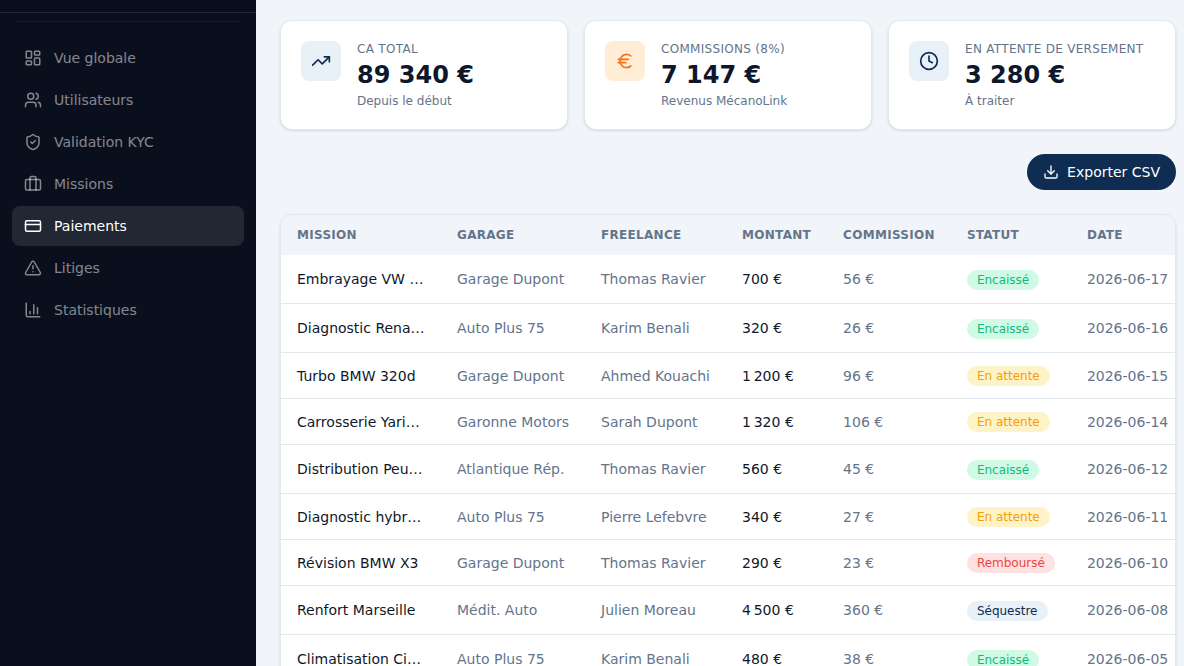1184x666 pixels.
Task: Click the MONTANT column header
Action: click(776, 235)
